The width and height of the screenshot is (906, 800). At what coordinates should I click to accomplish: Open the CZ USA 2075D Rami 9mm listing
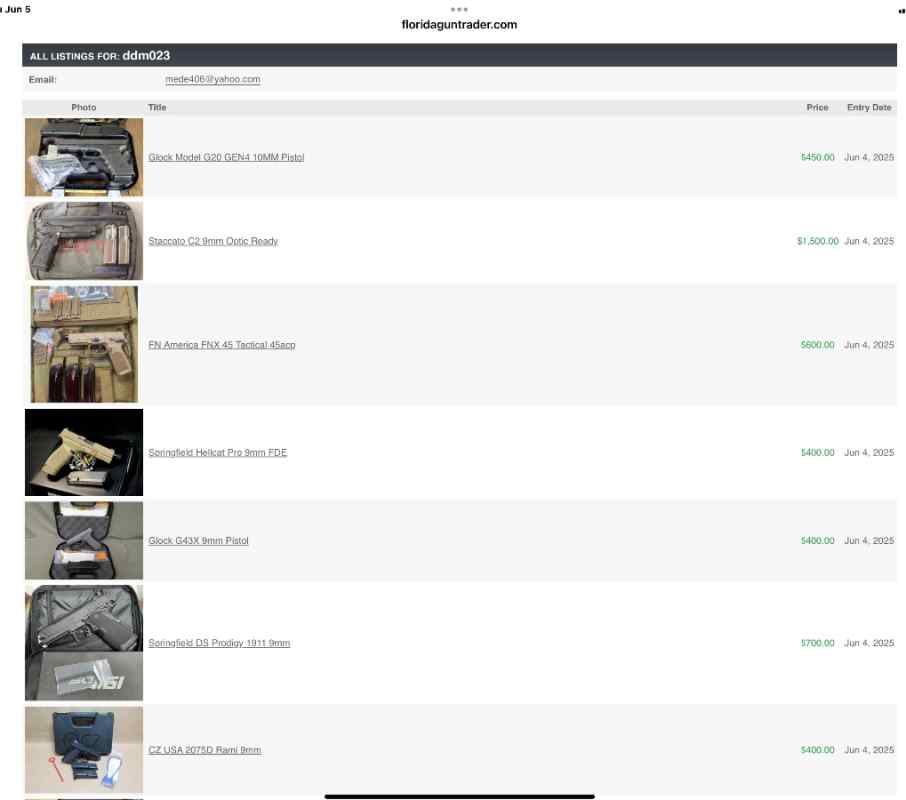click(x=205, y=750)
